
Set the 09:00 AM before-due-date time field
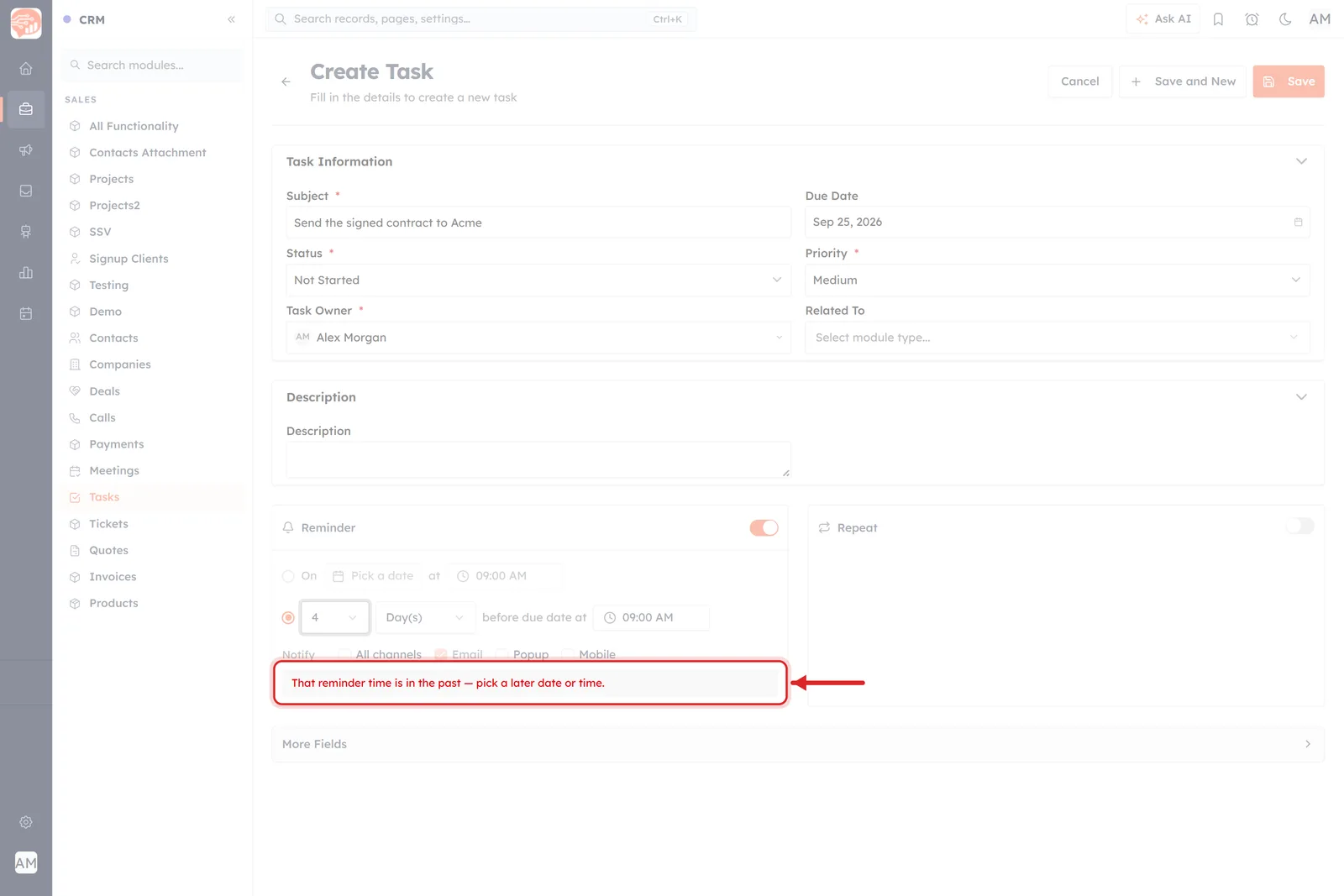tap(652, 617)
